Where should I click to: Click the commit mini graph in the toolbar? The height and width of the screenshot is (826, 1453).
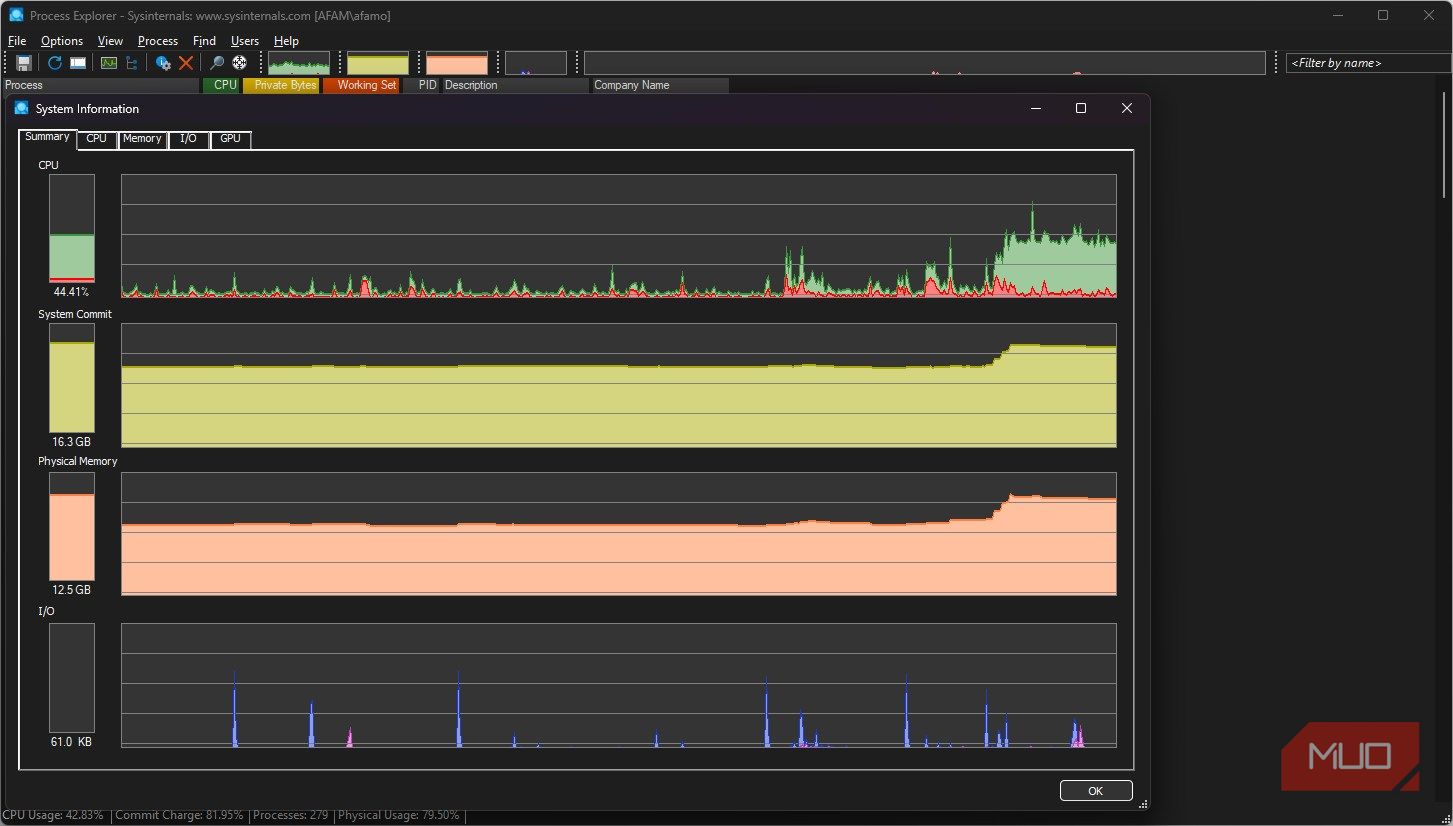(x=378, y=63)
